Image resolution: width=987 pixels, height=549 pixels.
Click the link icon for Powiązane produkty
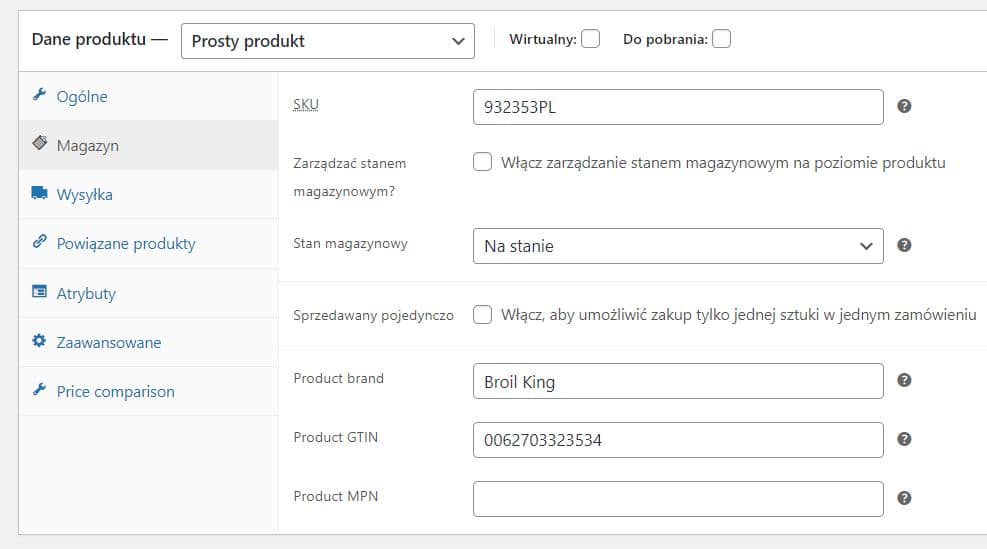coord(40,242)
